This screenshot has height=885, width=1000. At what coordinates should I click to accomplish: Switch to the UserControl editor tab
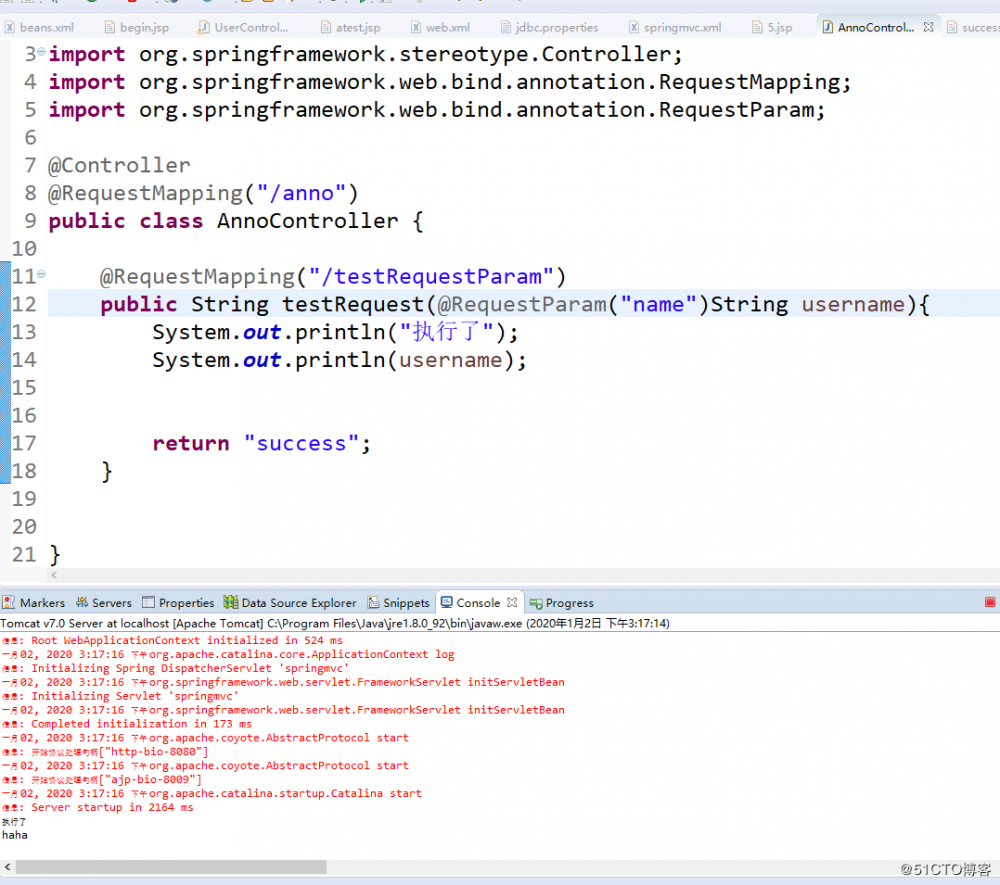pyautogui.click(x=243, y=27)
